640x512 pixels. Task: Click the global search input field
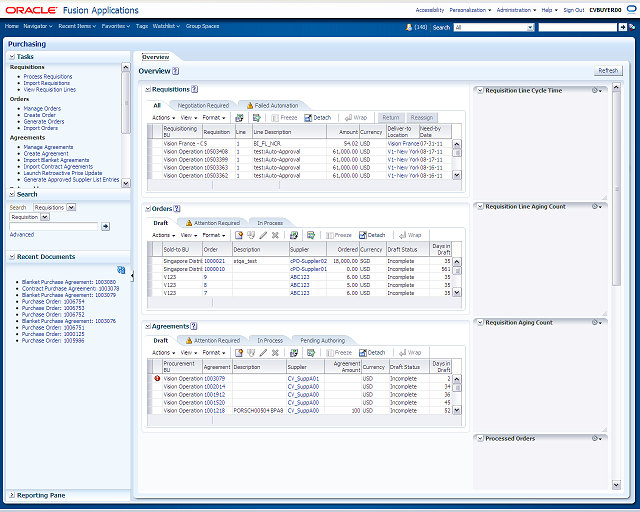pos(578,27)
